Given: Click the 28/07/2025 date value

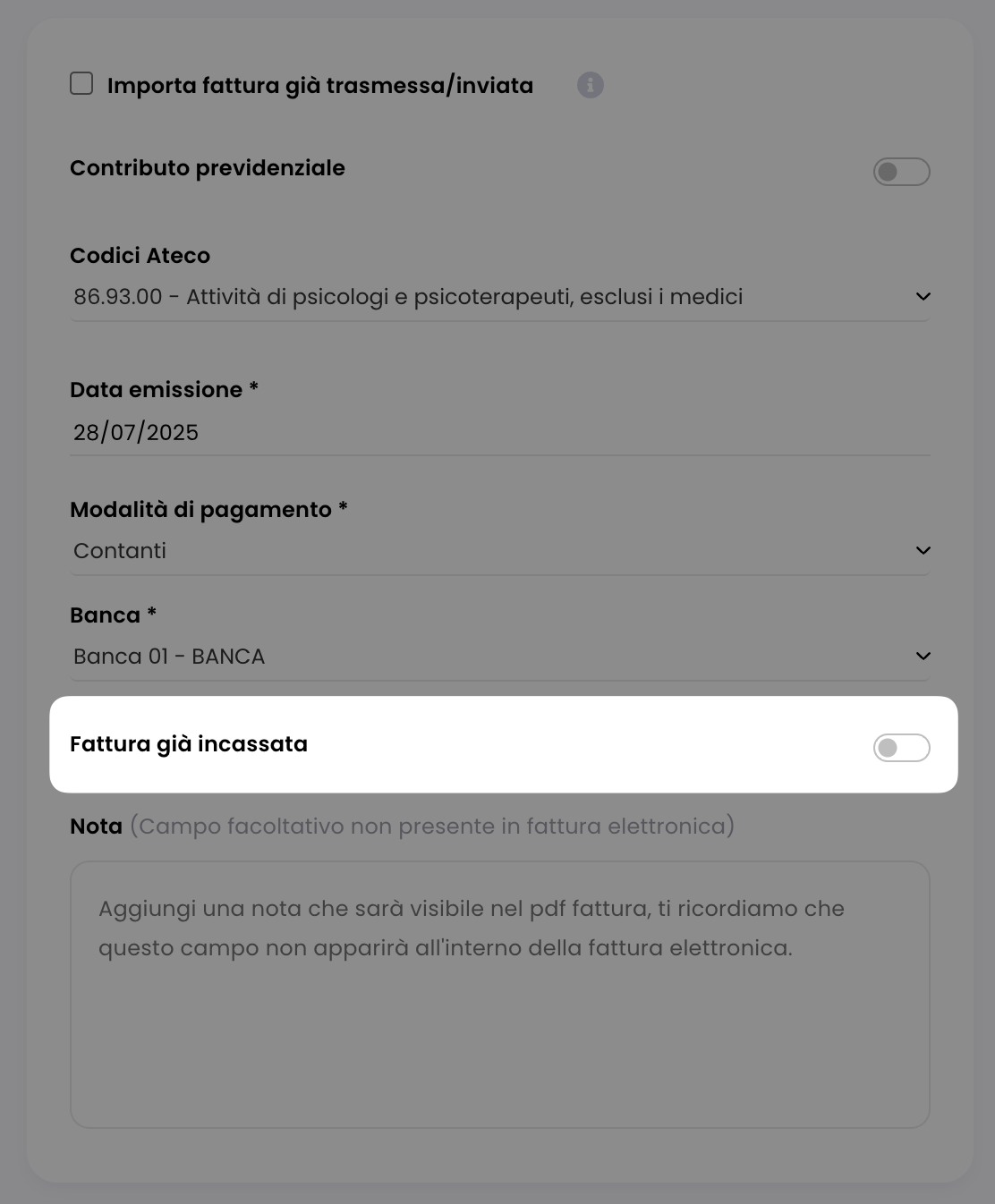Looking at the screenshot, I should 136,433.
